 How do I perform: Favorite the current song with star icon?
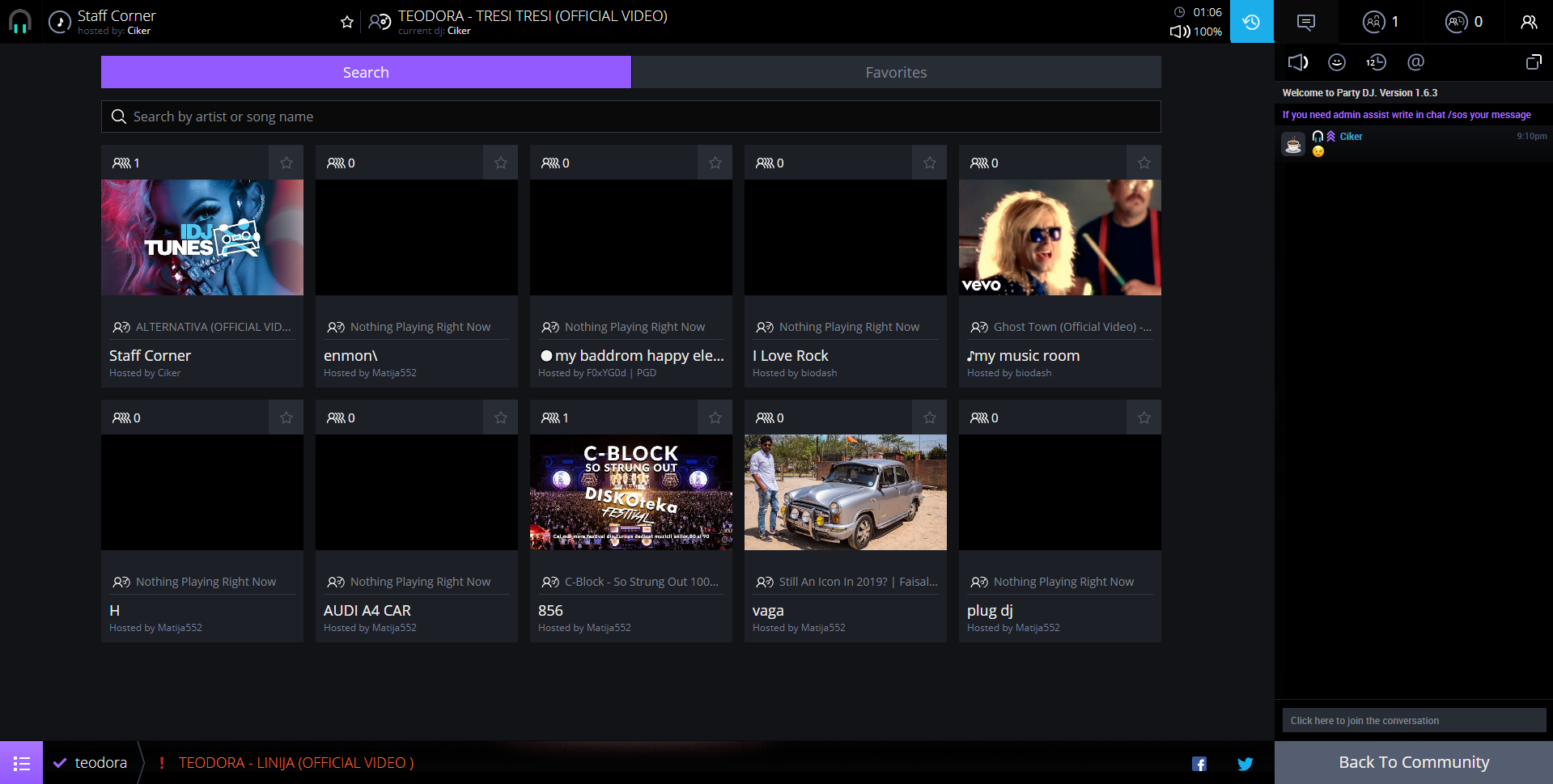[x=347, y=22]
